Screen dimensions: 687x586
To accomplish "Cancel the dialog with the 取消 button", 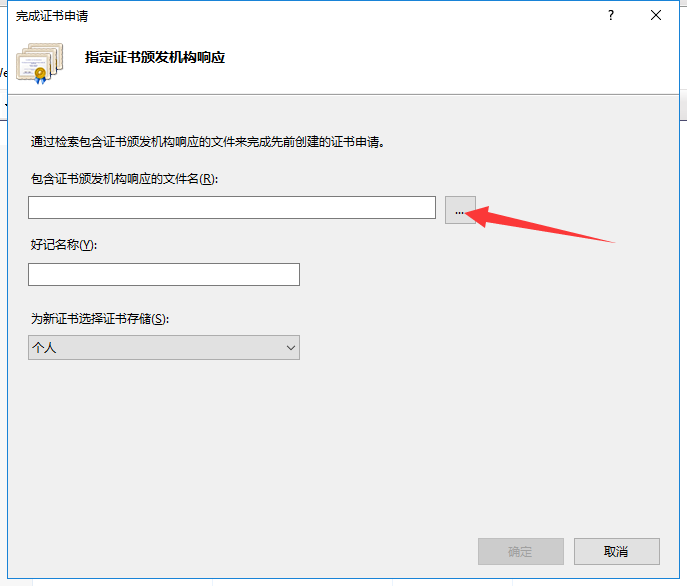I will pyautogui.click(x=616, y=551).
